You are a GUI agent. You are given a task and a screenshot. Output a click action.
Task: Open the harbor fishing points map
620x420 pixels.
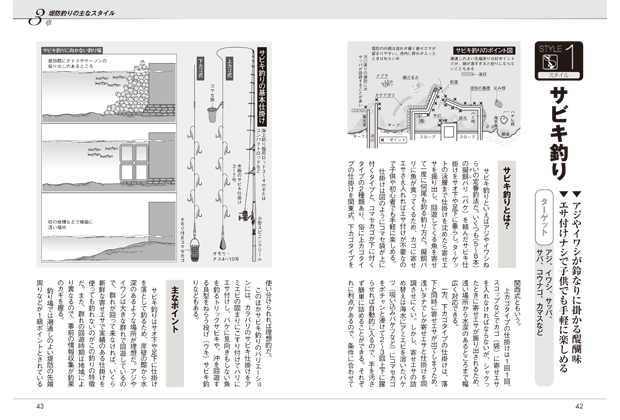[434, 94]
